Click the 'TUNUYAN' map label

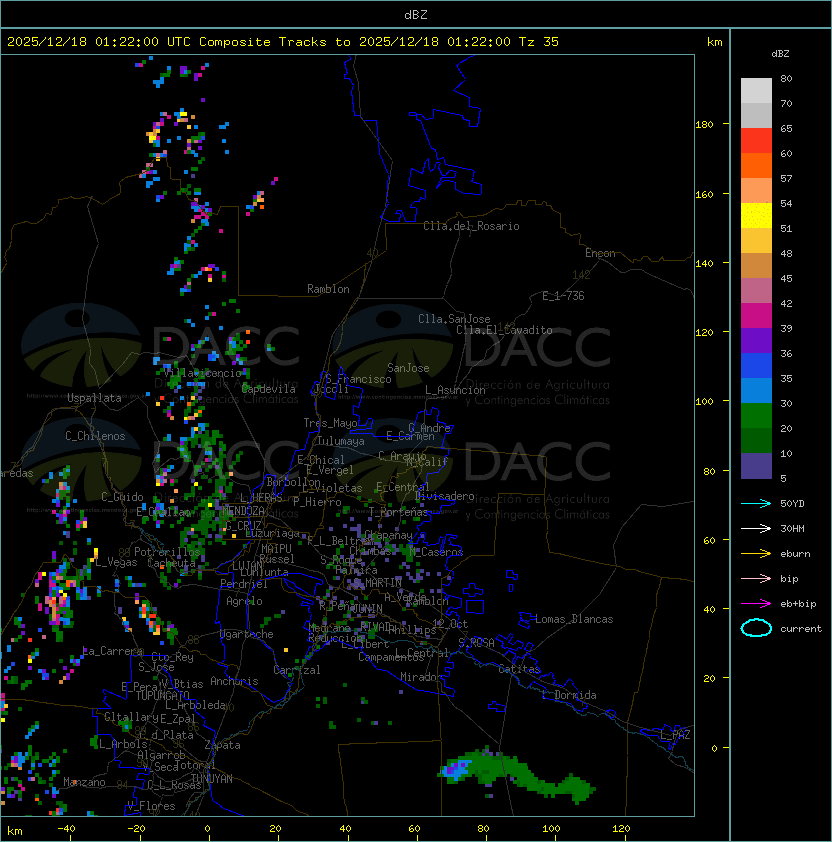point(212,779)
